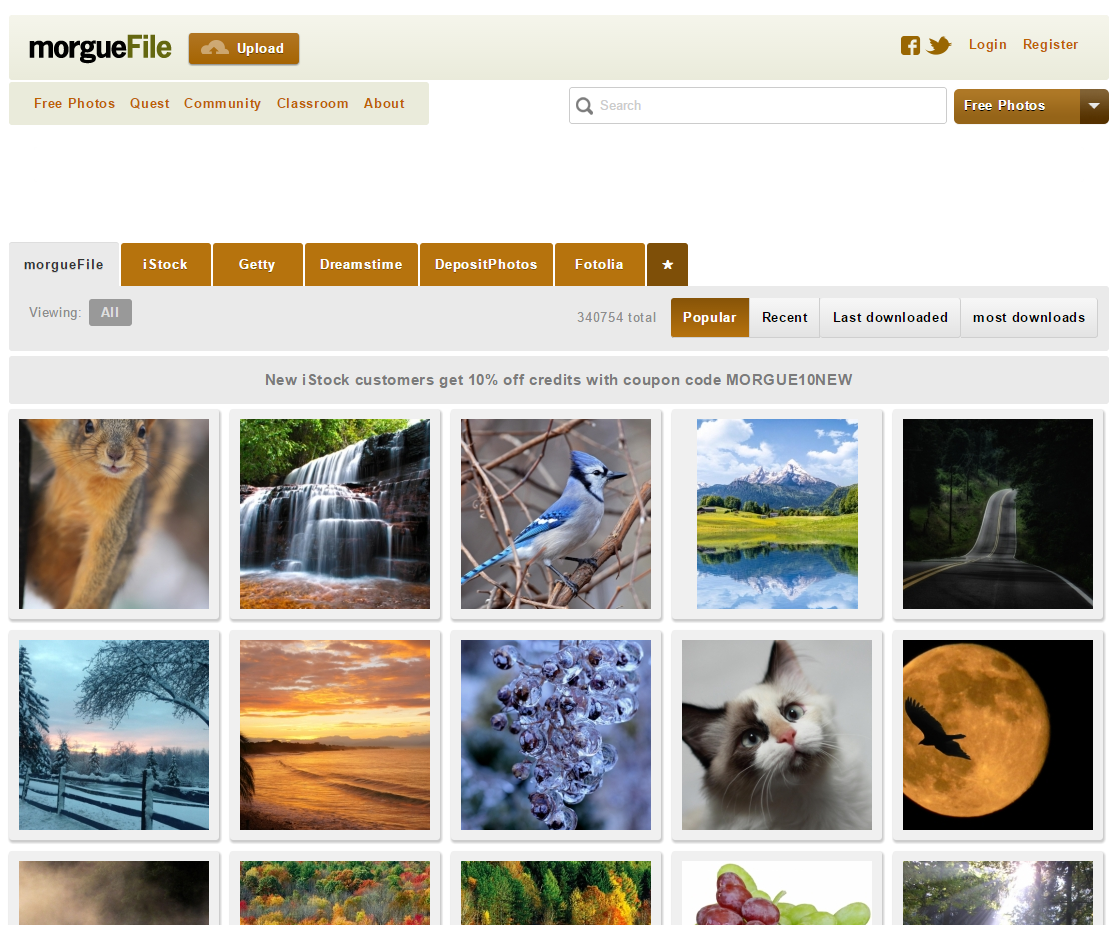The image size is (1118, 925).
Task: Open the frozen berries photo thumbnail
Action: point(556,735)
